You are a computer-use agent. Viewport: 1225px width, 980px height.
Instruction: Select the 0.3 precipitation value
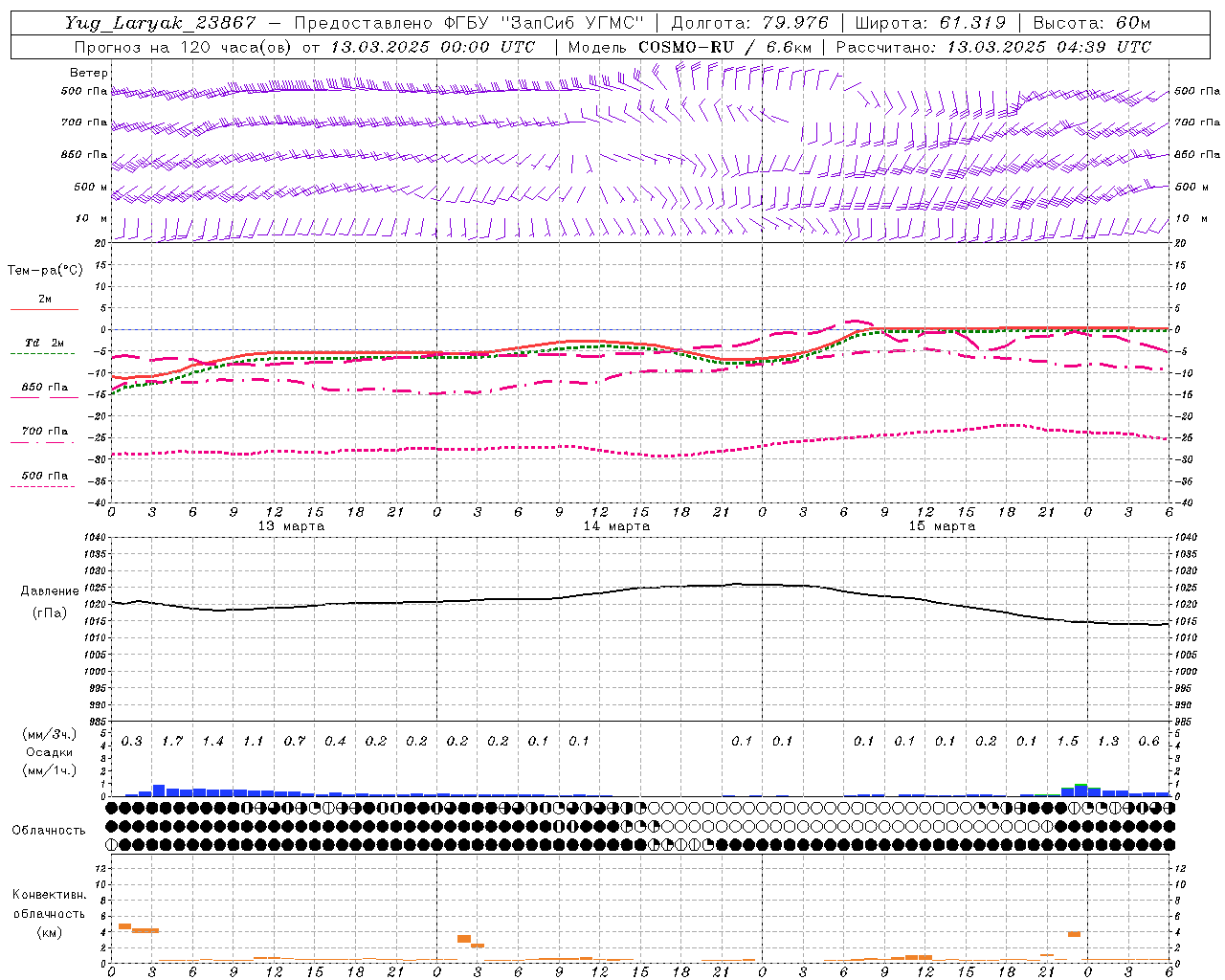pyautogui.click(x=132, y=742)
